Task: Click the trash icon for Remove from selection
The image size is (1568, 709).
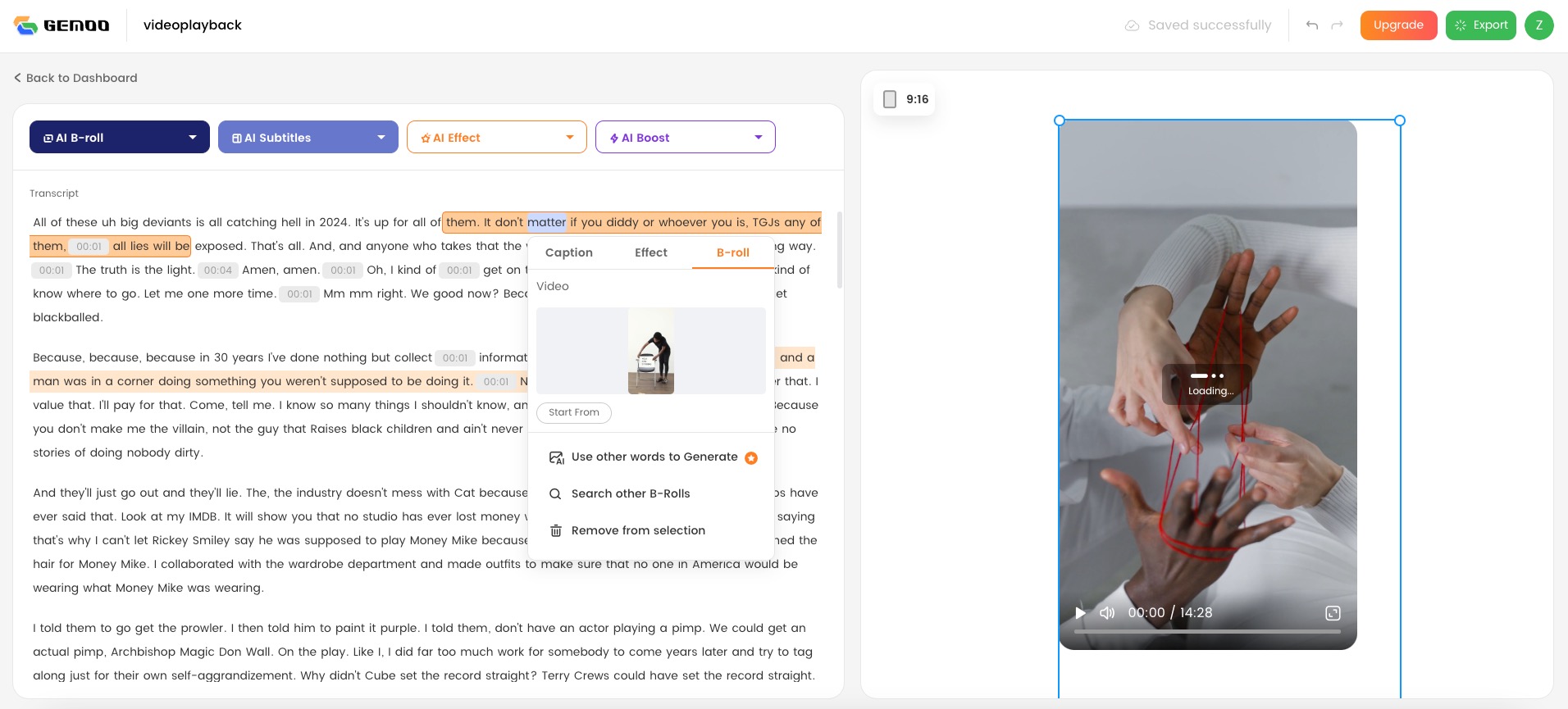Action: click(x=556, y=530)
